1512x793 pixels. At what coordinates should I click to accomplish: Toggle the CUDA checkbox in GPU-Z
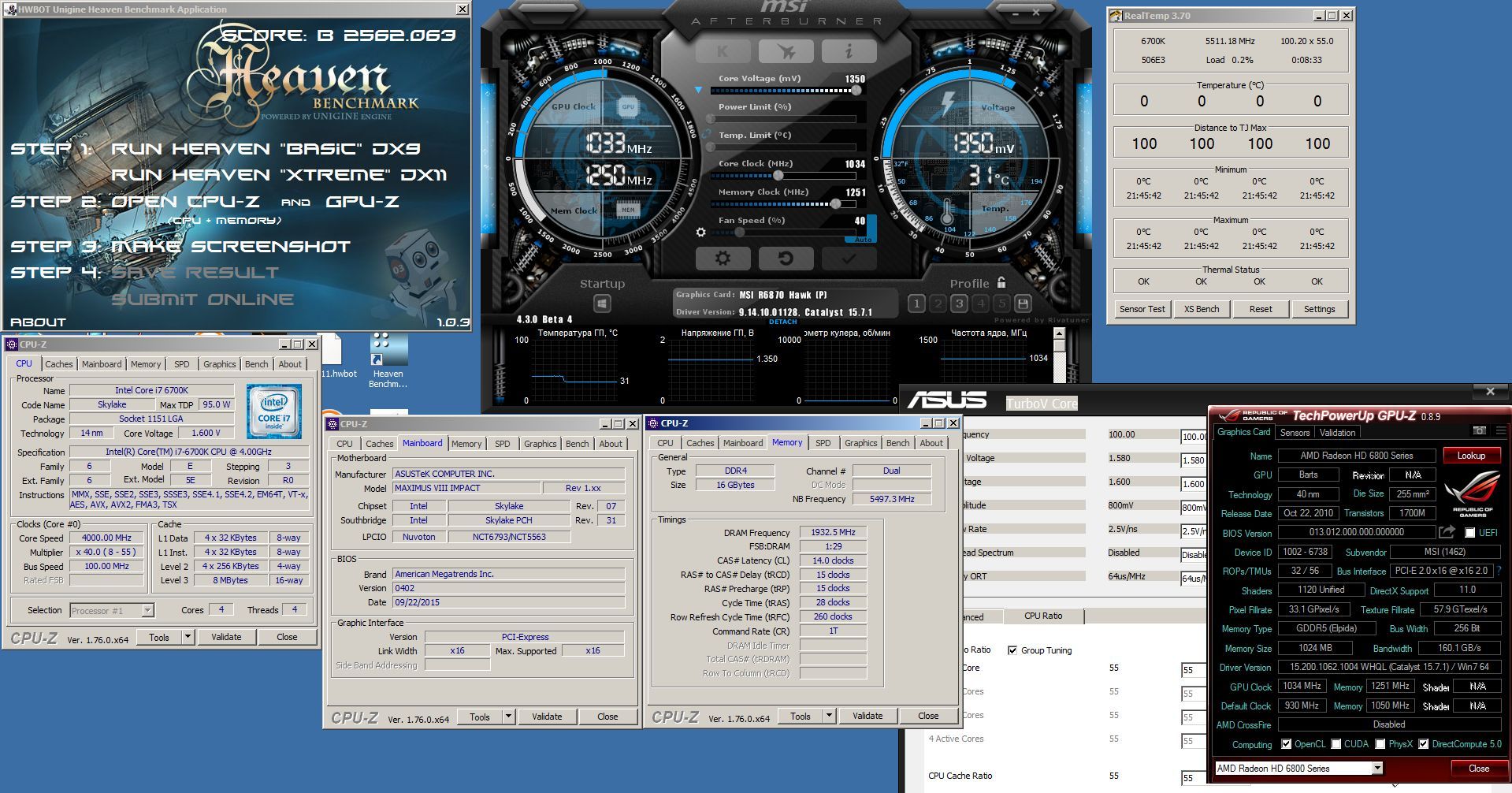tap(1336, 744)
